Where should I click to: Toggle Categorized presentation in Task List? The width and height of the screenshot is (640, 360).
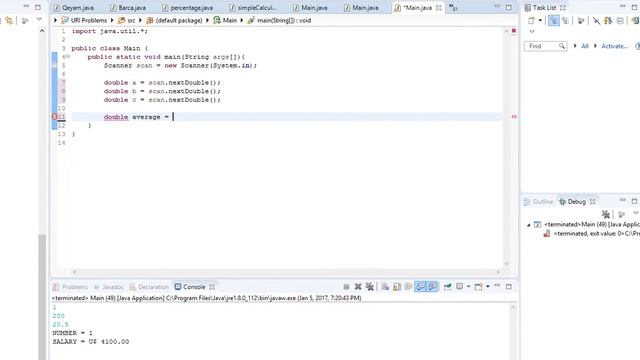point(554,20)
